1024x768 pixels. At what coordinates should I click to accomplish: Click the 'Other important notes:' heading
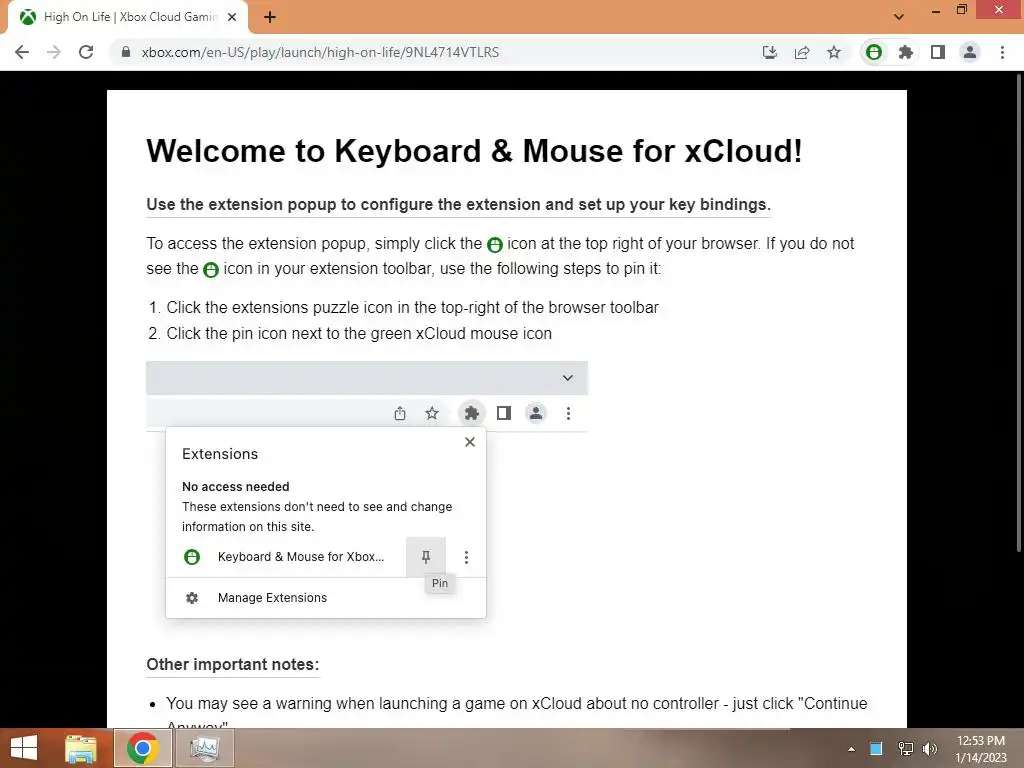pyautogui.click(x=232, y=665)
